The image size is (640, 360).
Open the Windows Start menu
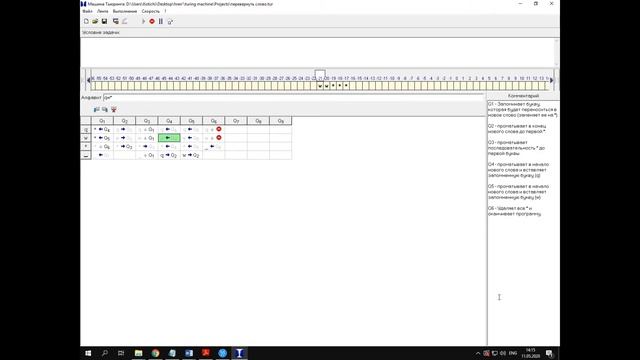pyautogui.click(x=88, y=353)
